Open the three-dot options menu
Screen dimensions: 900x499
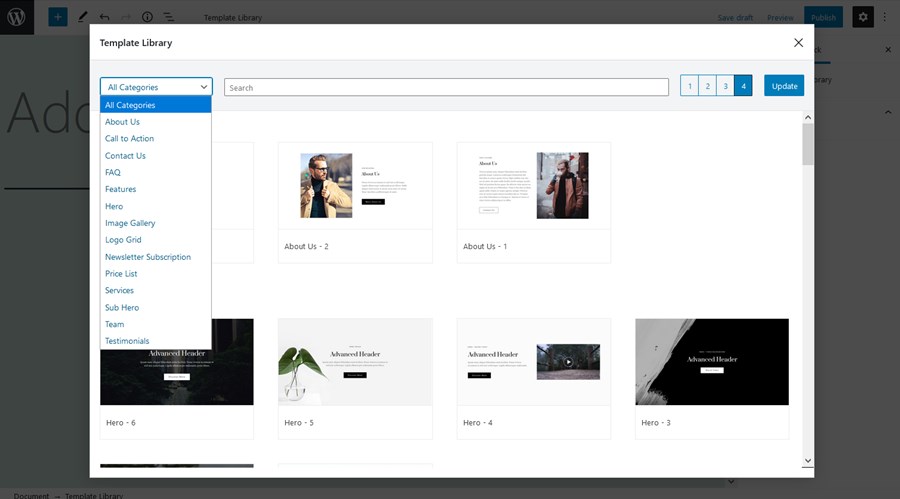pos(885,17)
